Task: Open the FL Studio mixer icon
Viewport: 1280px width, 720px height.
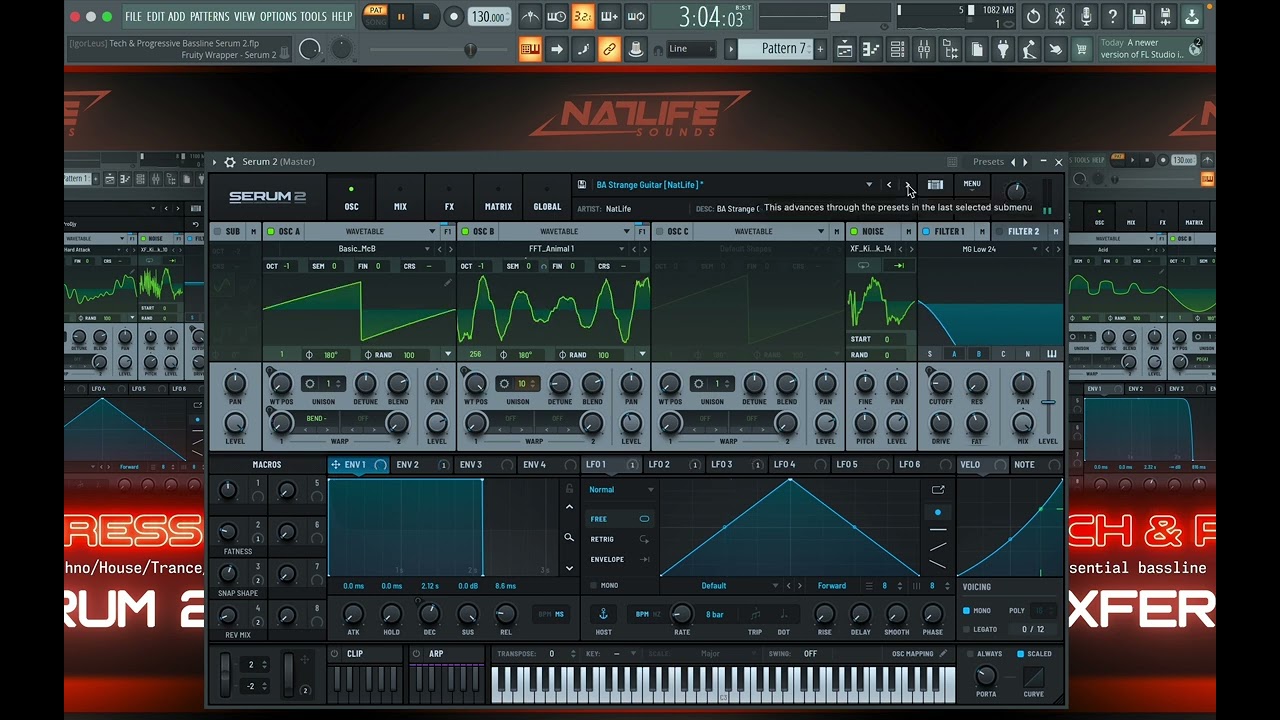Action: coord(924,49)
